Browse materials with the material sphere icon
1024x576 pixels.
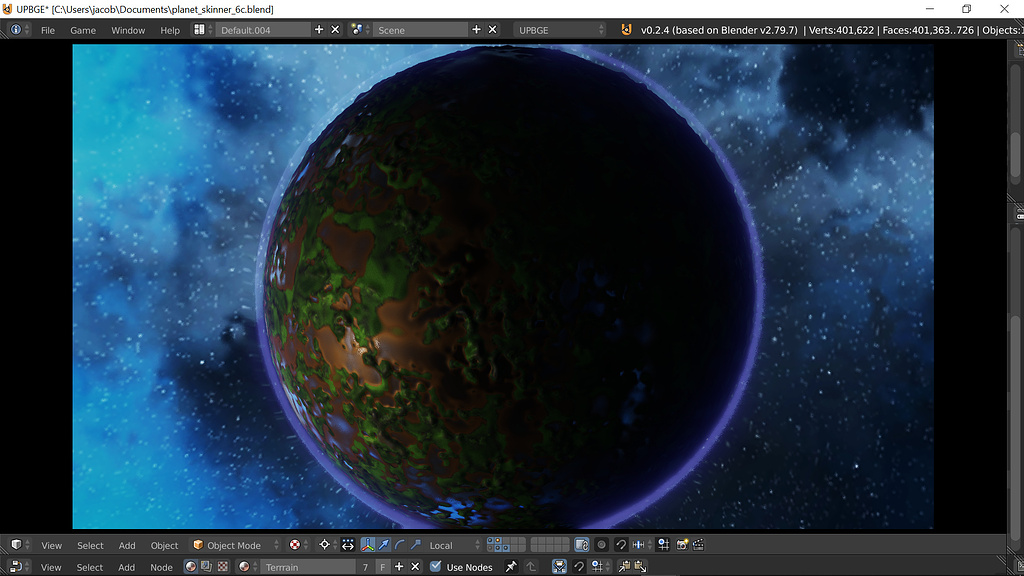pyautogui.click(x=247, y=567)
